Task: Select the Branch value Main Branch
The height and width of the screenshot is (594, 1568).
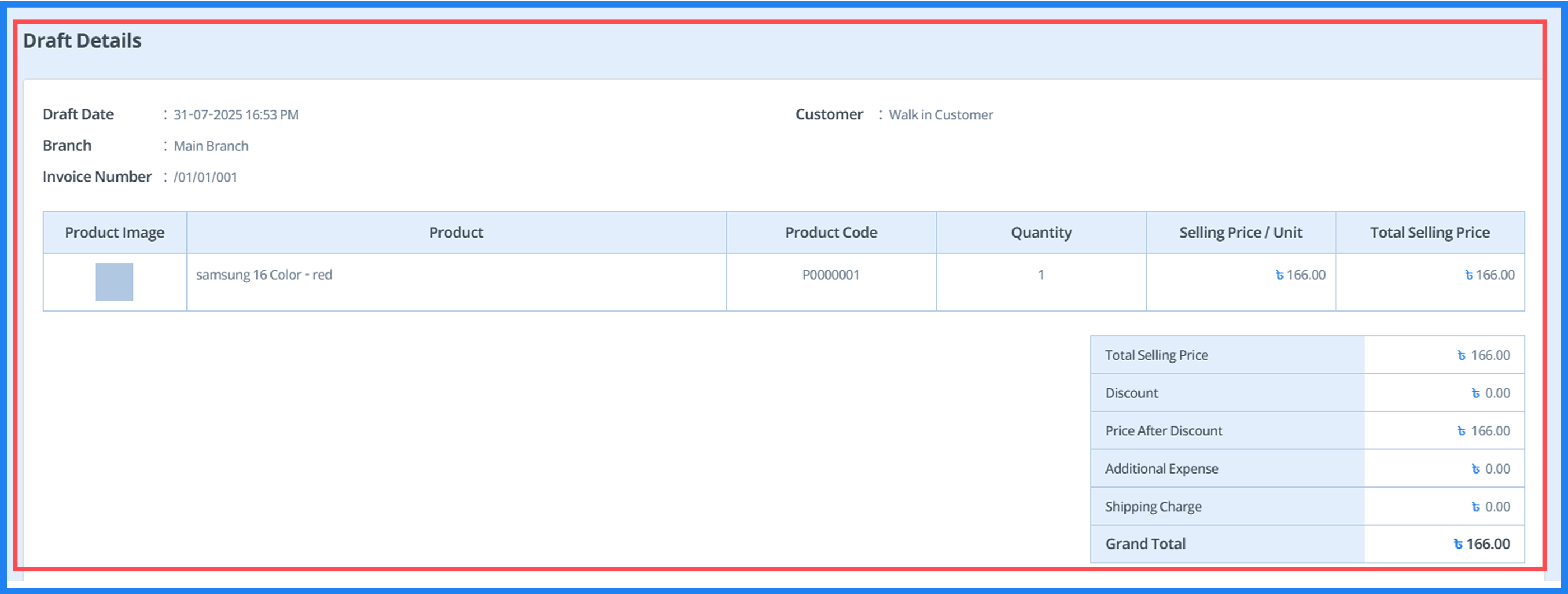Action: coord(211,146)
